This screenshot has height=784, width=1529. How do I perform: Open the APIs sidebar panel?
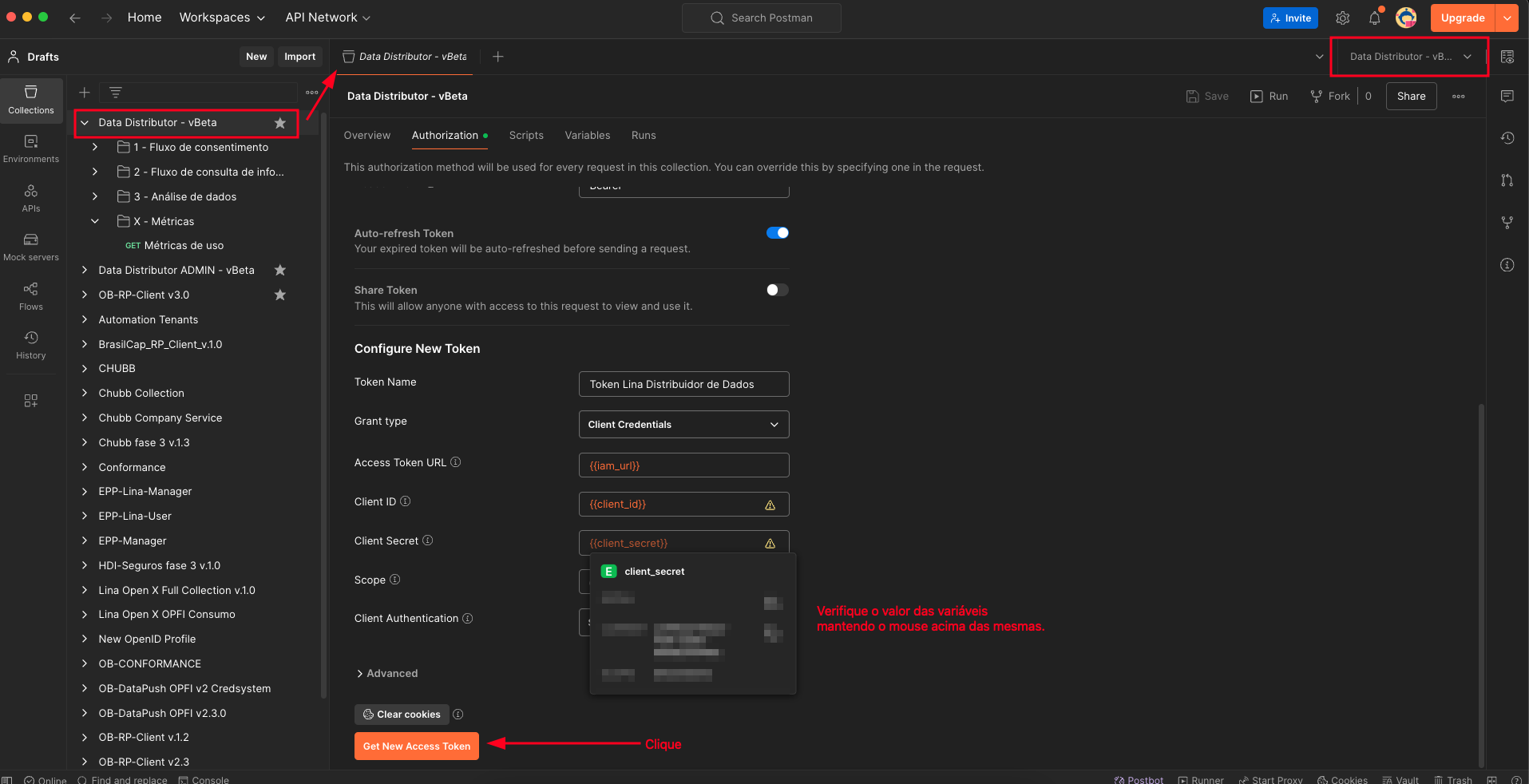click(x=31, y=198)
